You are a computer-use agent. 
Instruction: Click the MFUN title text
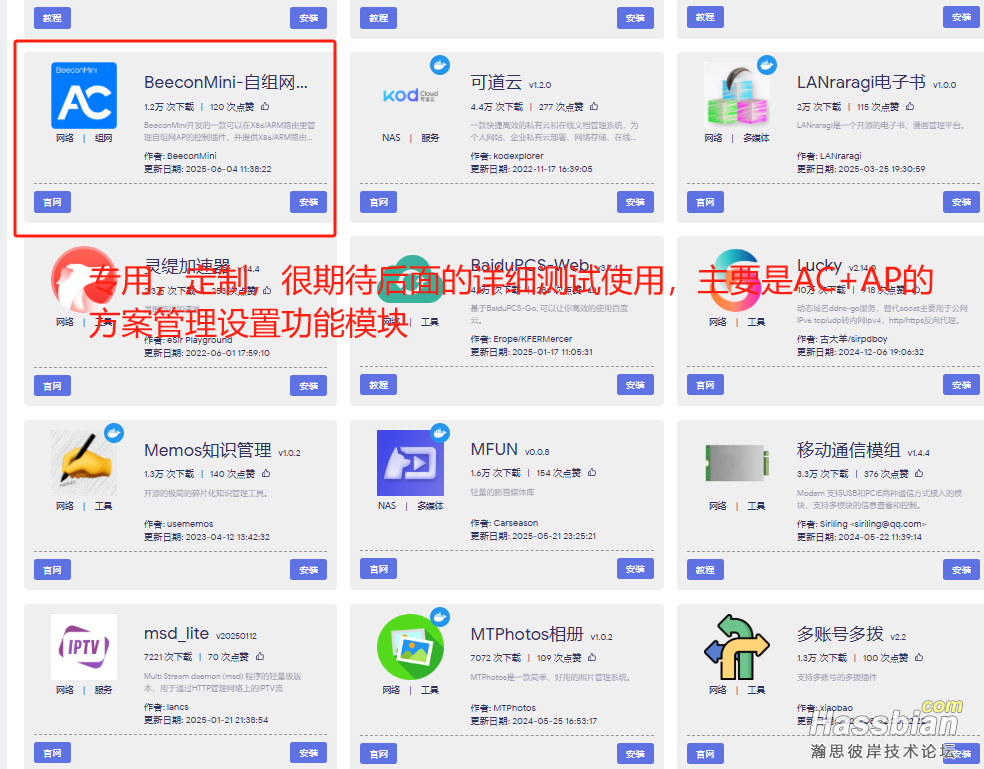pos(494,449)
